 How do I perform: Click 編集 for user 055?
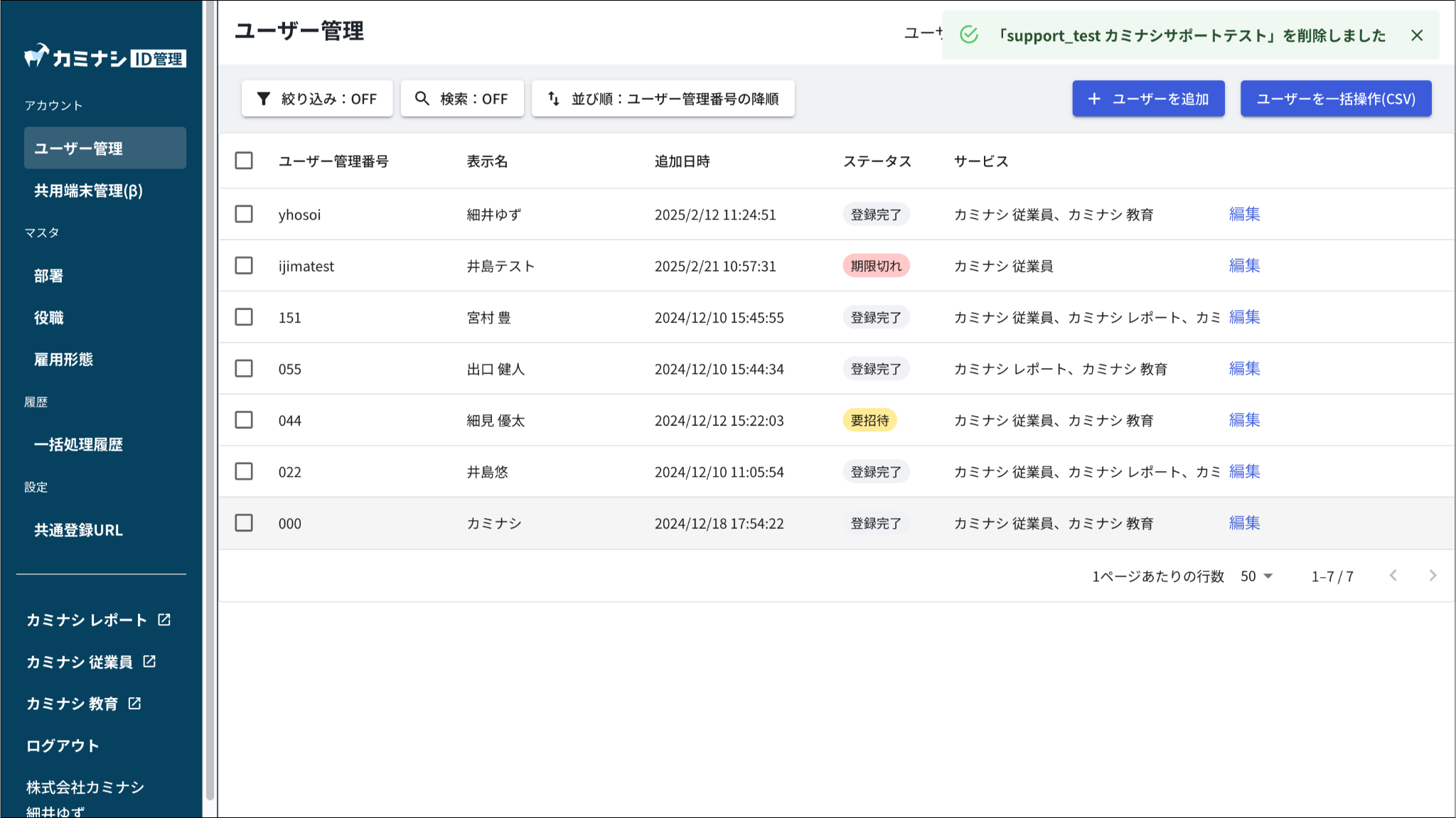(1245, 369)
